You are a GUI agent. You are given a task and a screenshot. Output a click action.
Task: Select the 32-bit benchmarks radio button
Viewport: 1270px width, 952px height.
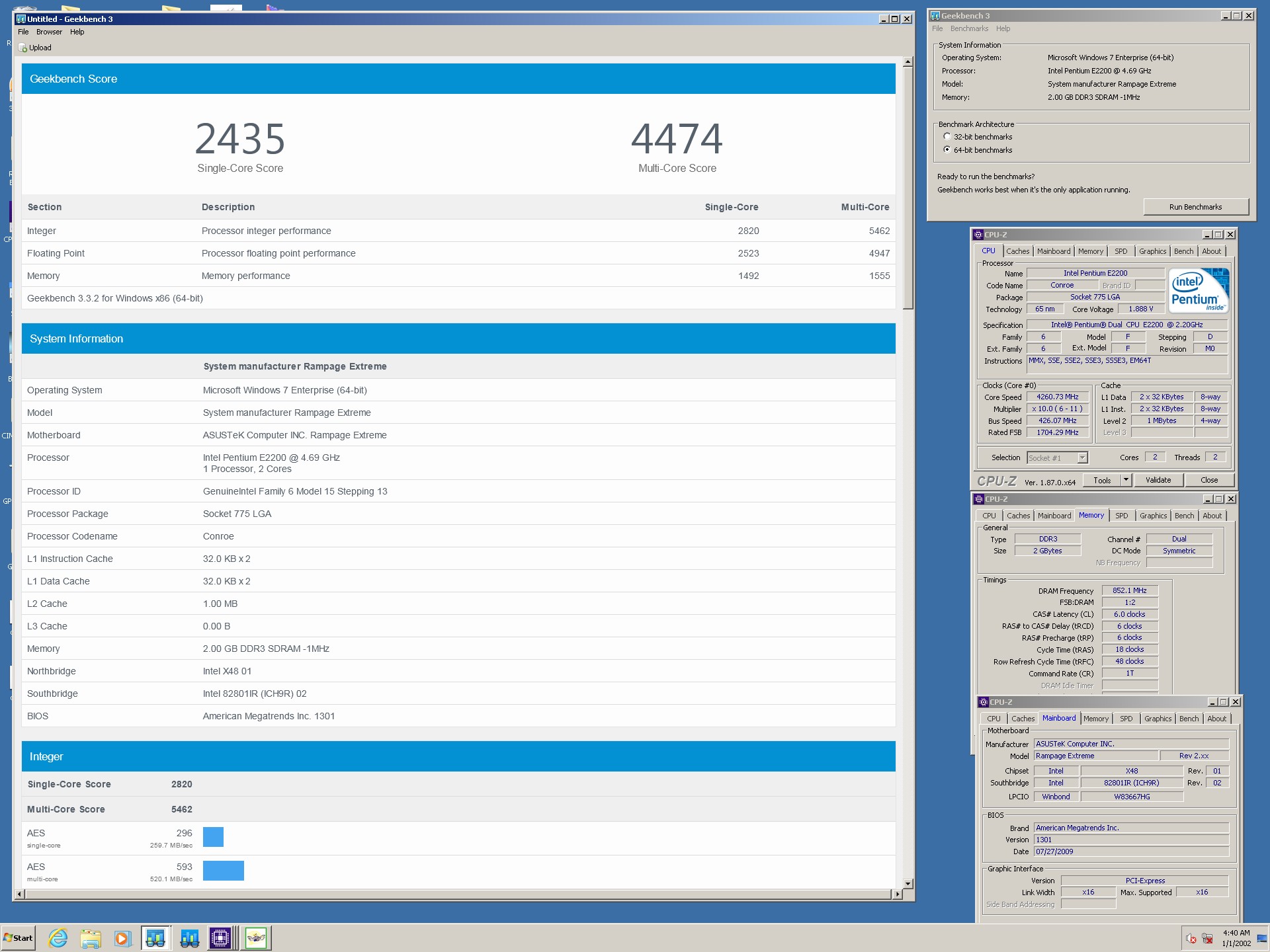coord(947,136)
